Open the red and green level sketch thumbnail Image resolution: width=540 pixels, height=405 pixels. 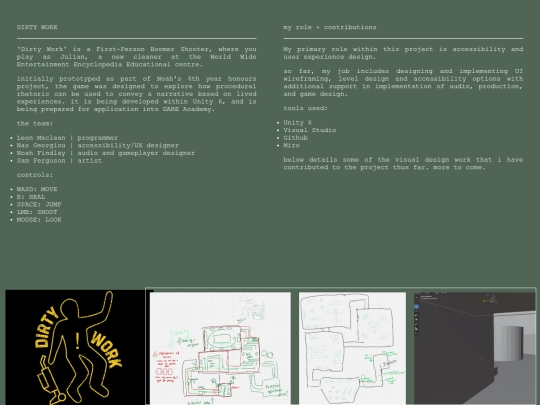click(220, 349)
